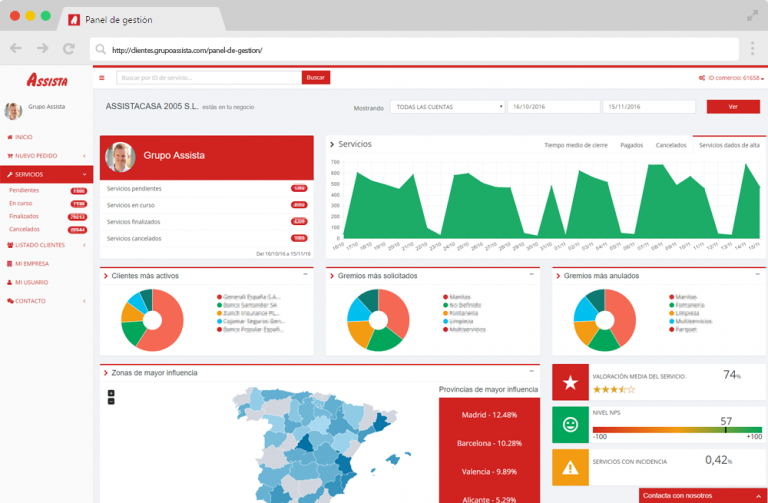
Task: Click the map zoom-in plus button
Action: pos(111,392)
